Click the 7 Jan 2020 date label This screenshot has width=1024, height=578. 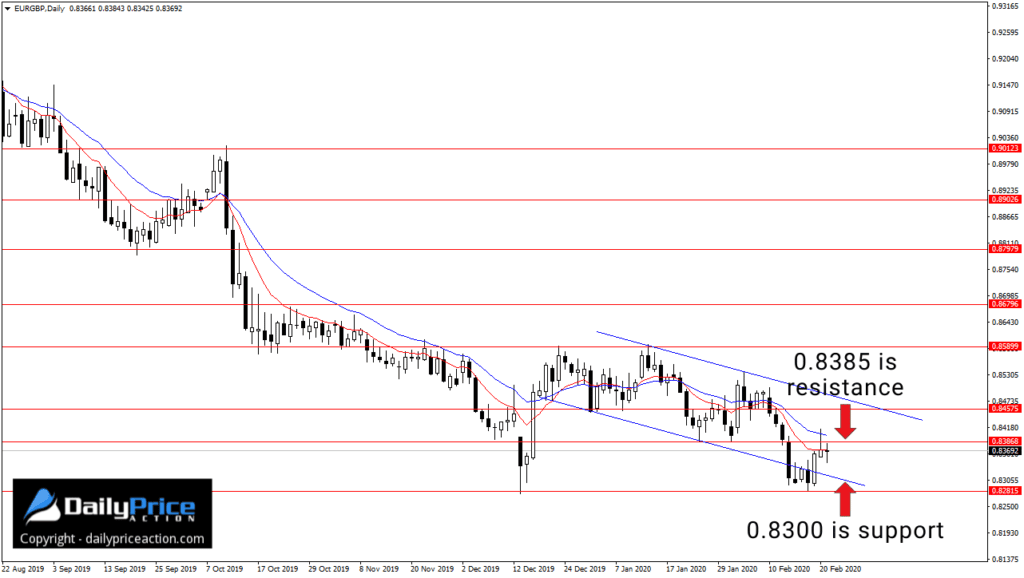[633, 569]
